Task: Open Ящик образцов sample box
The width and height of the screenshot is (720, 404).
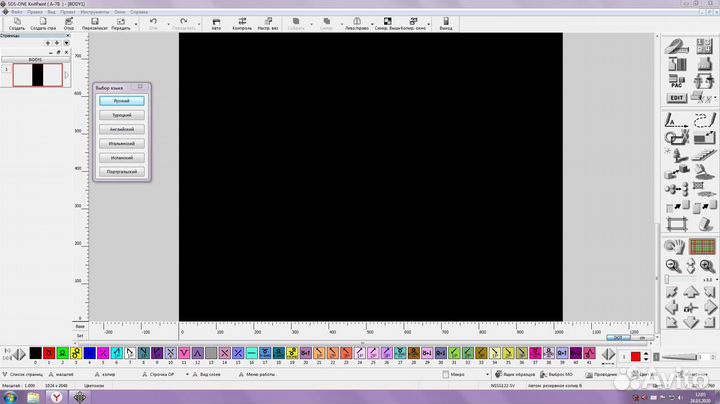Action: coord(515,375)
